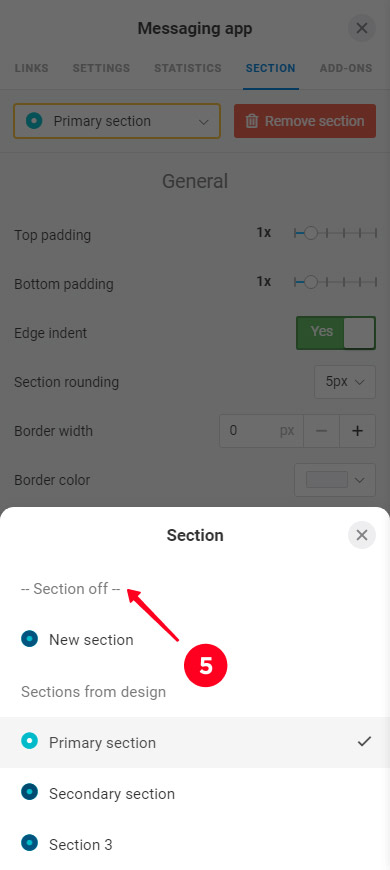Open the Statistics tab
390x870 pixels.
click(188, 68)
